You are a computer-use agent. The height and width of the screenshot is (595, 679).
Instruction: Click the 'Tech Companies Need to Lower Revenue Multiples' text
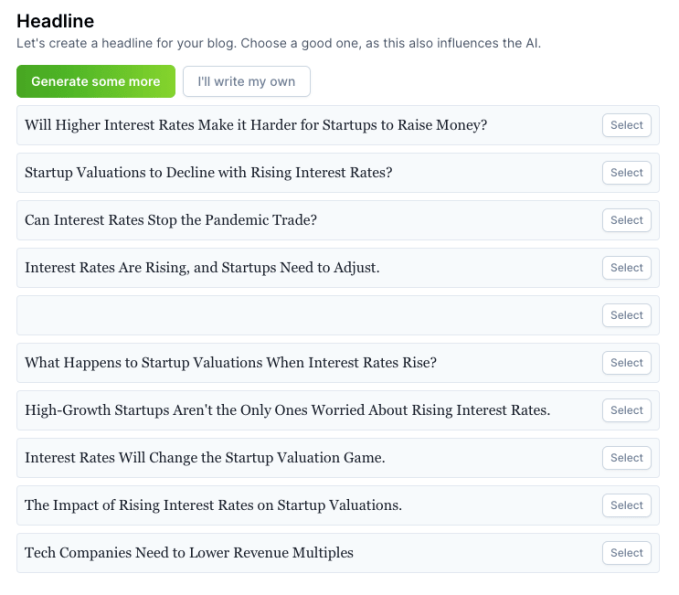click(x=189, y=553)
